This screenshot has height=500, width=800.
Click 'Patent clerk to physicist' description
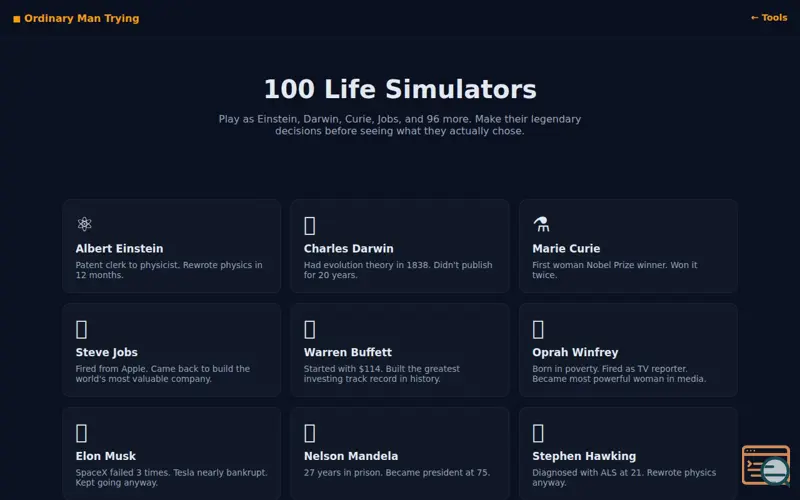[x=169, y=270]
